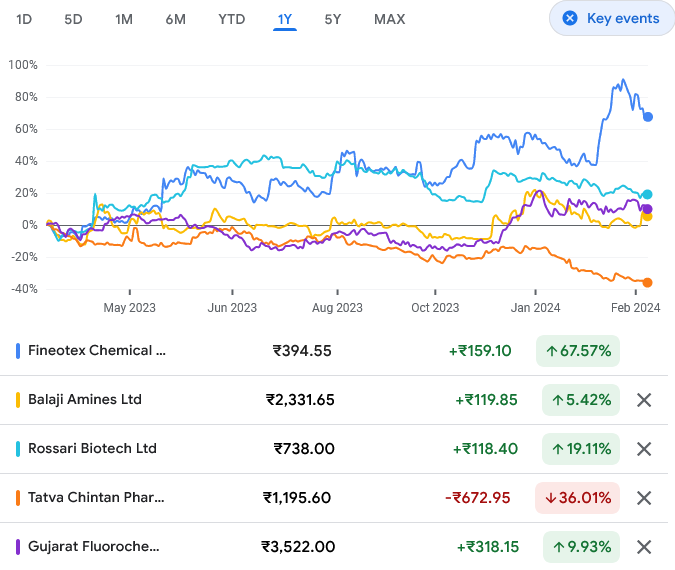Open Fineotex Chemical stock name
This screenshot has height=570, width=675.
97,350
